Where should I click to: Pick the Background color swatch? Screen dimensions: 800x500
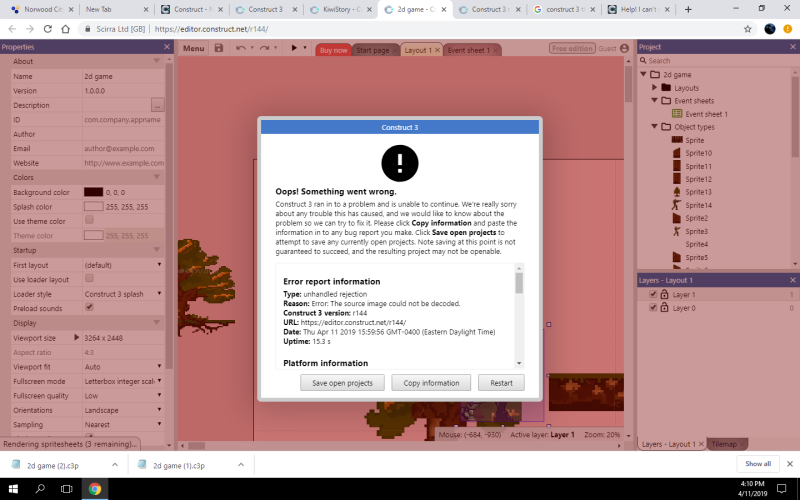(93, 192)
